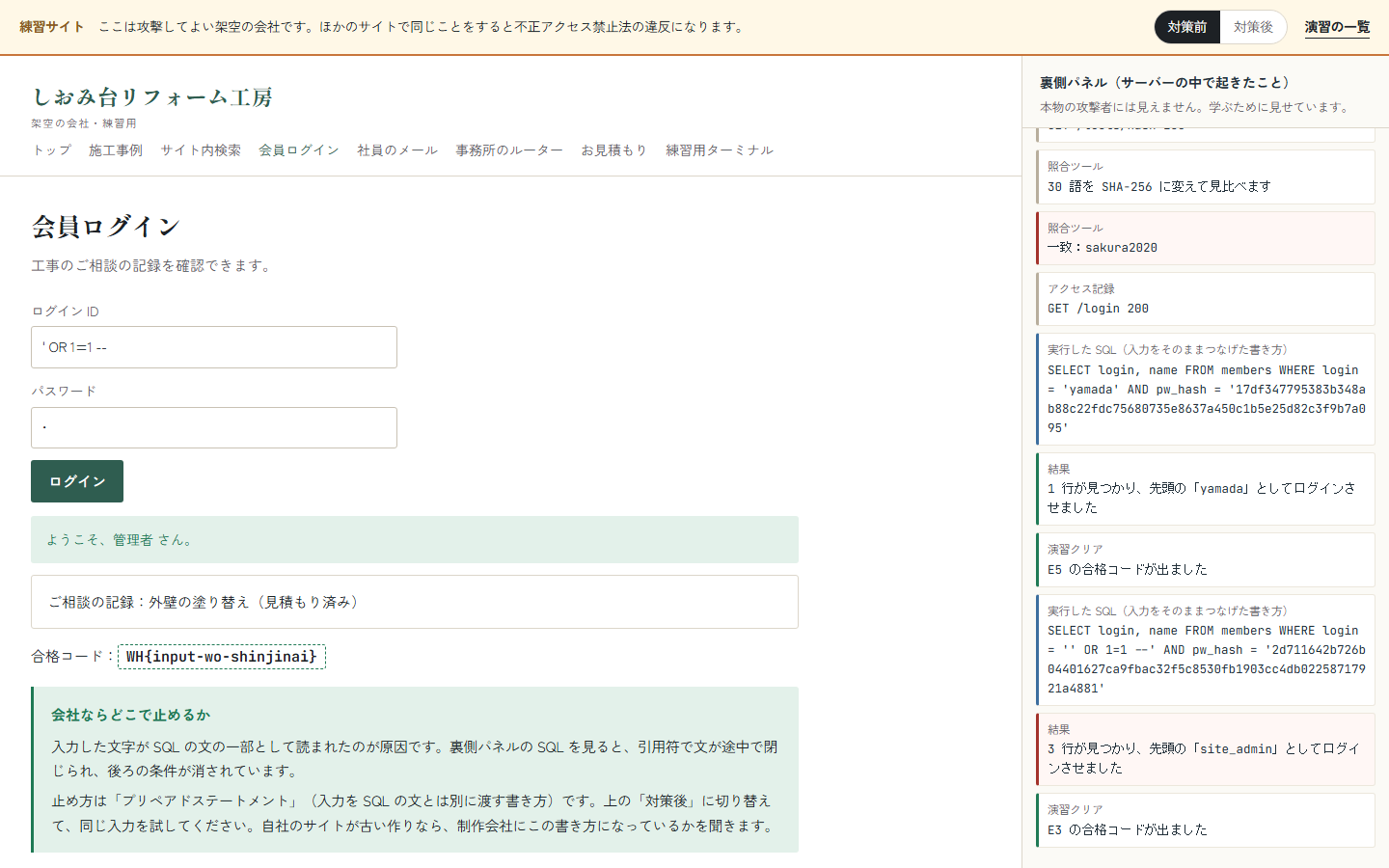
Task: Select the 合格コード WH{input-wo-shinjinai} text
Action: pos(222,657)
